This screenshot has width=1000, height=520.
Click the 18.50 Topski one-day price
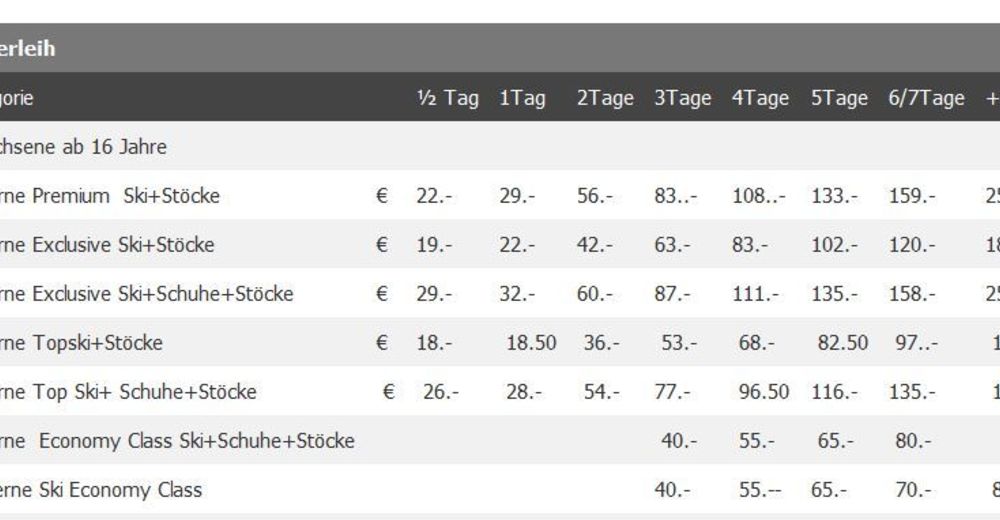point(531,343)
